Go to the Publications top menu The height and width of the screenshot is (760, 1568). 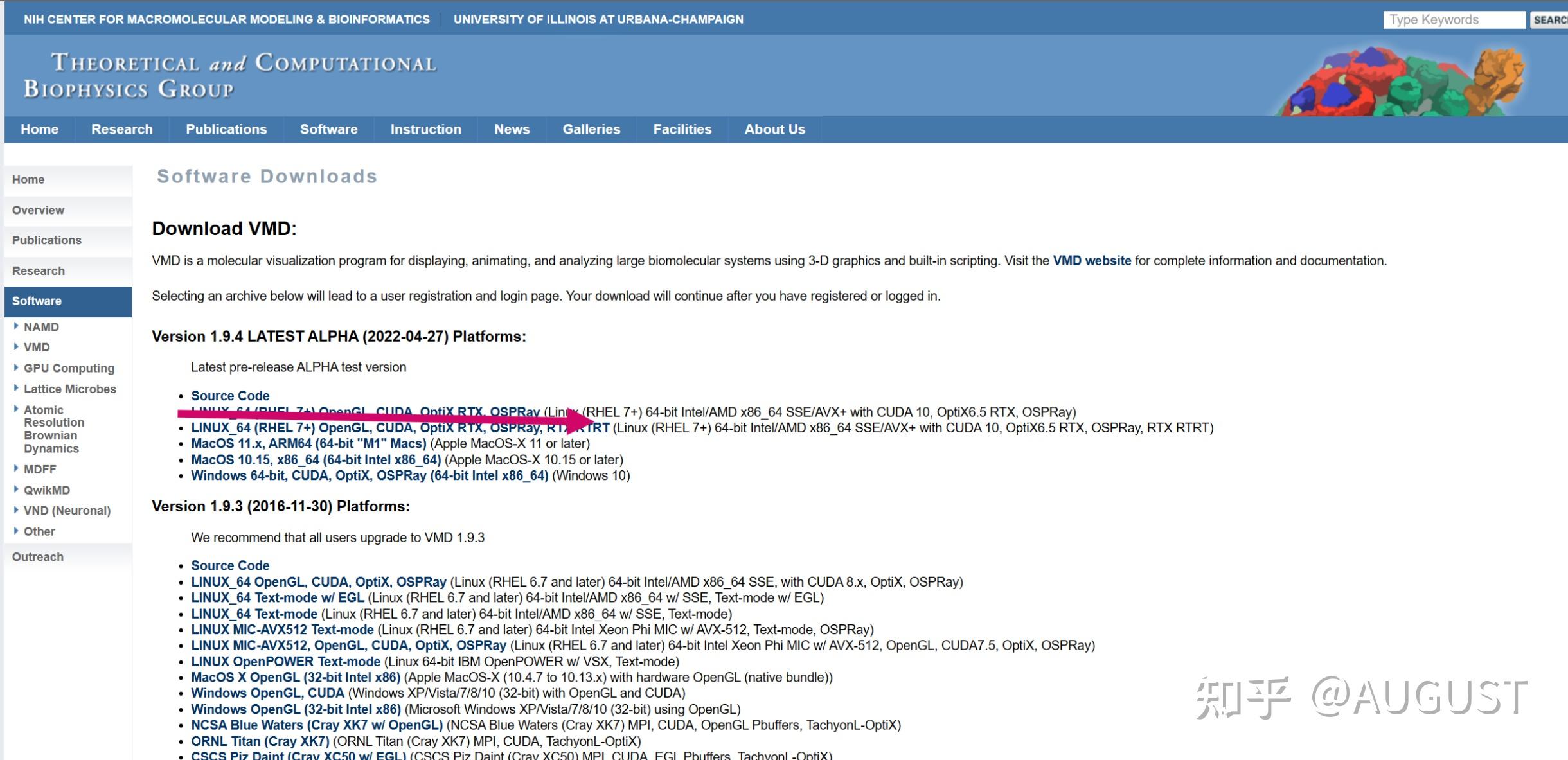[x=226, y=129]
